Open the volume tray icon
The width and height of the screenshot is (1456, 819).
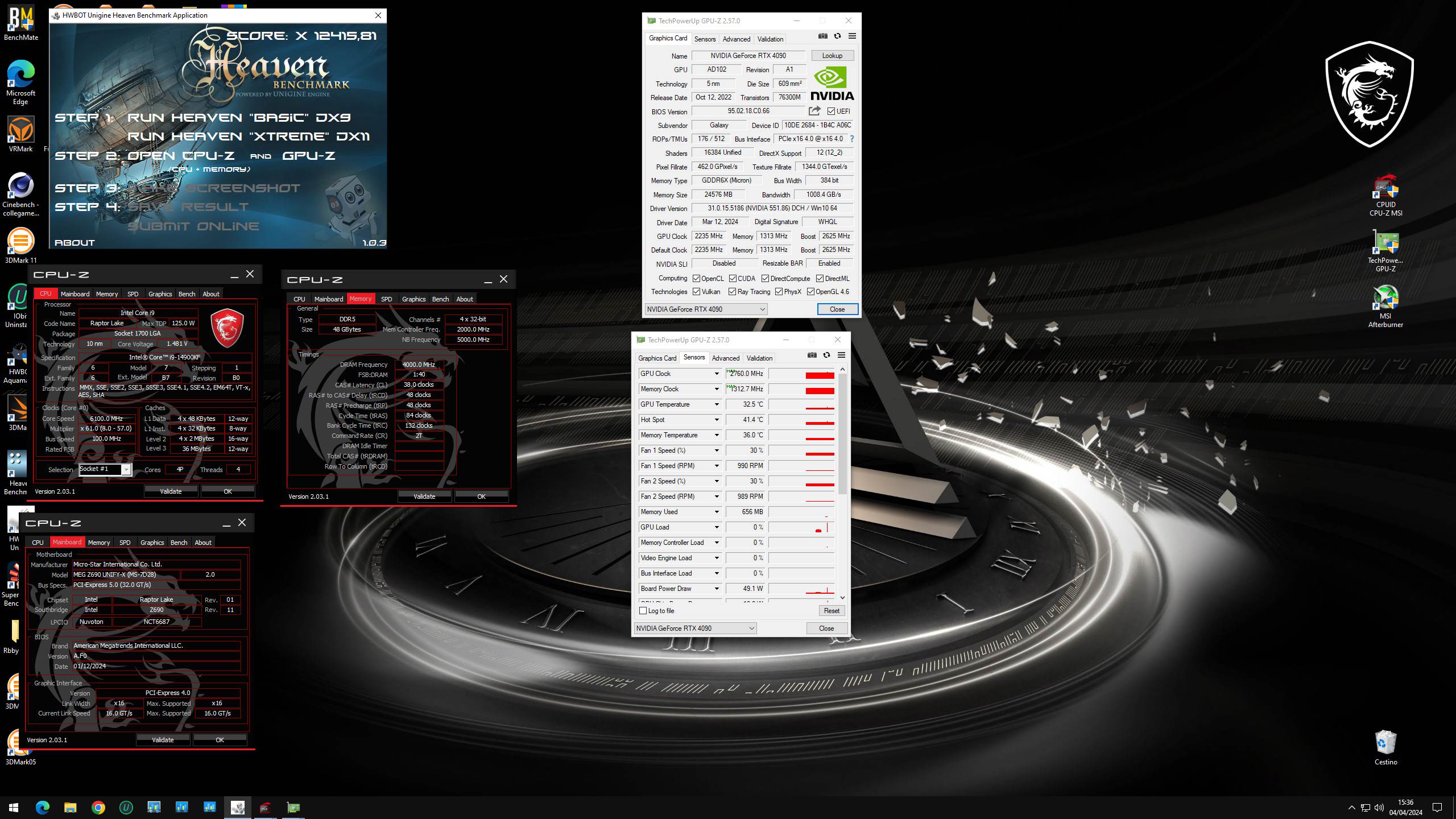tap(1379, 808)
